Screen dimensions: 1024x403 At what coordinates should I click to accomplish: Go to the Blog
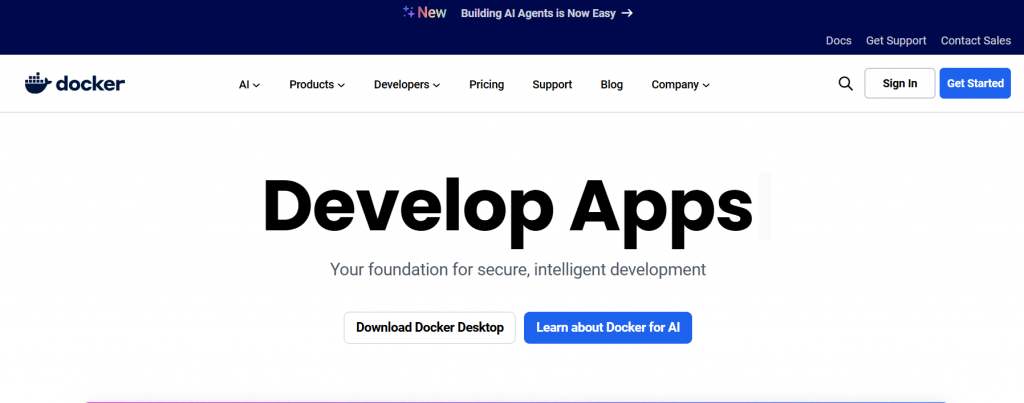[x=612, y=84]
